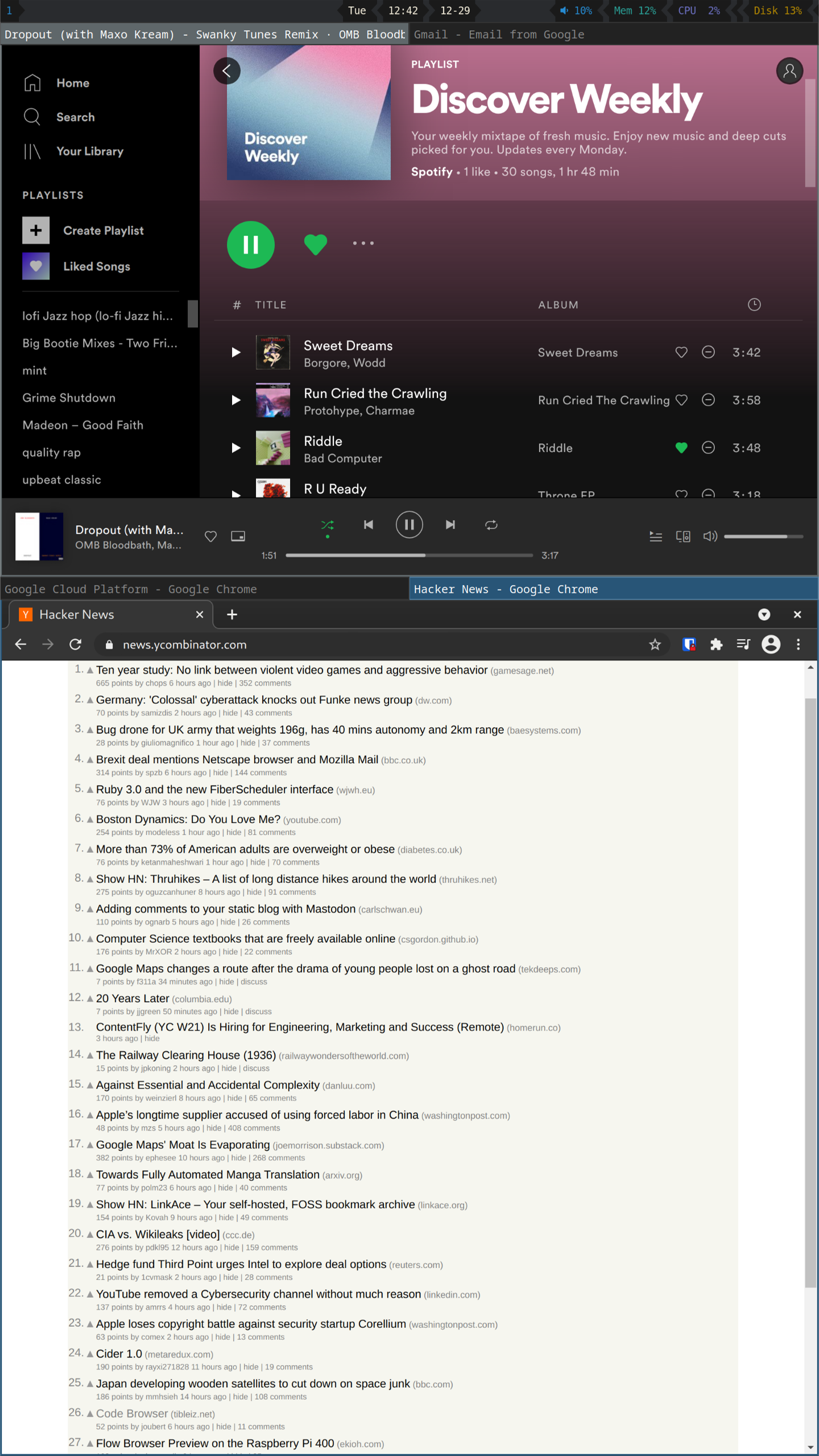Hide the Sweet Dreams song via minus icon
Viewport: 819px width, 1456px height.
[708, 352]
